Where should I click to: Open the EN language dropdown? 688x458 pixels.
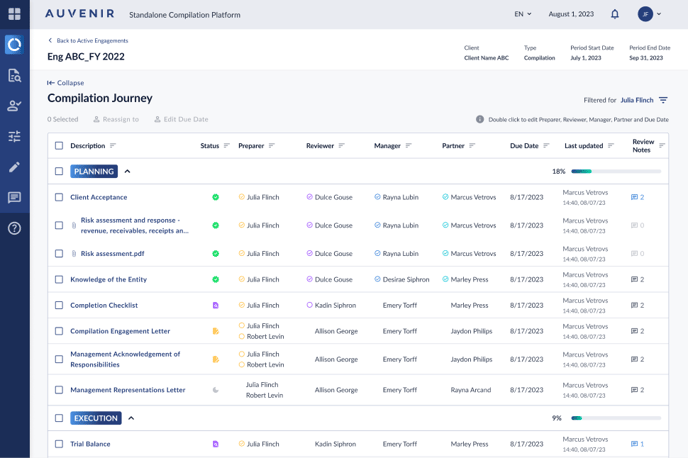522,14
